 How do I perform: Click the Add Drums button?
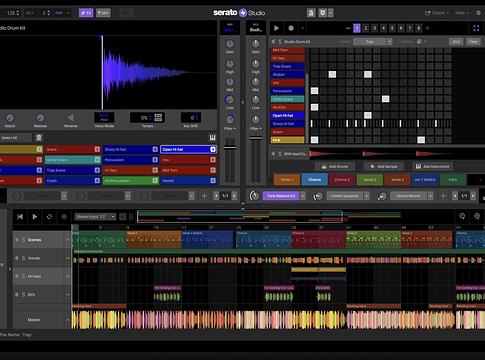pos(334,166)
